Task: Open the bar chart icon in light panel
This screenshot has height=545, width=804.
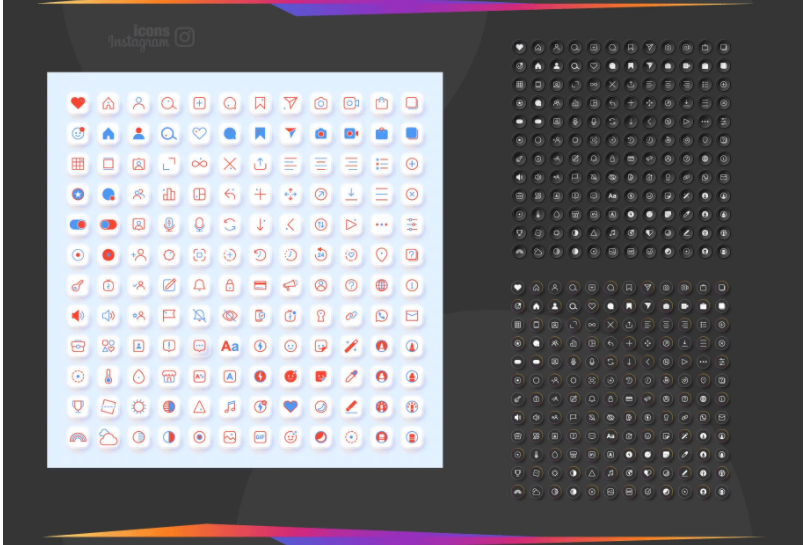Action: 169,194
